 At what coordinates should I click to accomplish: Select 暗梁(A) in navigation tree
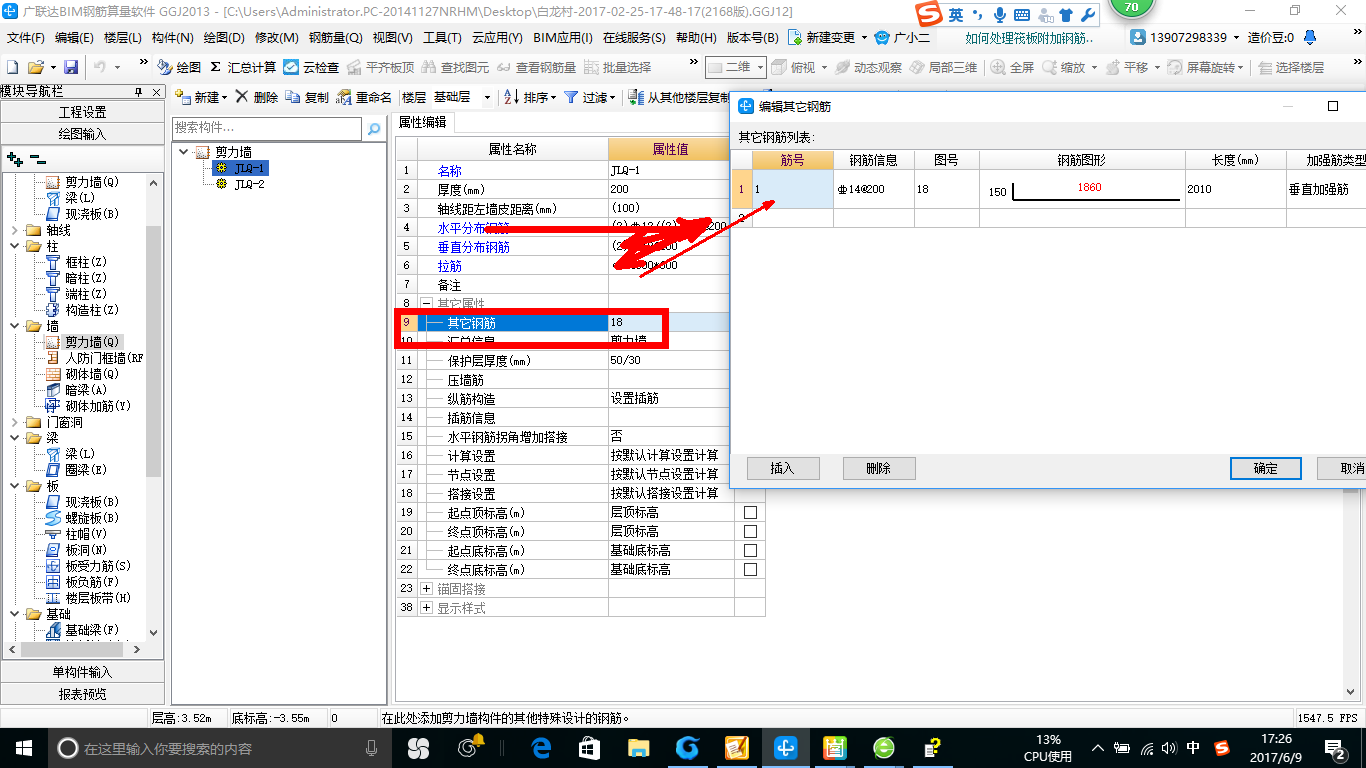84,390
